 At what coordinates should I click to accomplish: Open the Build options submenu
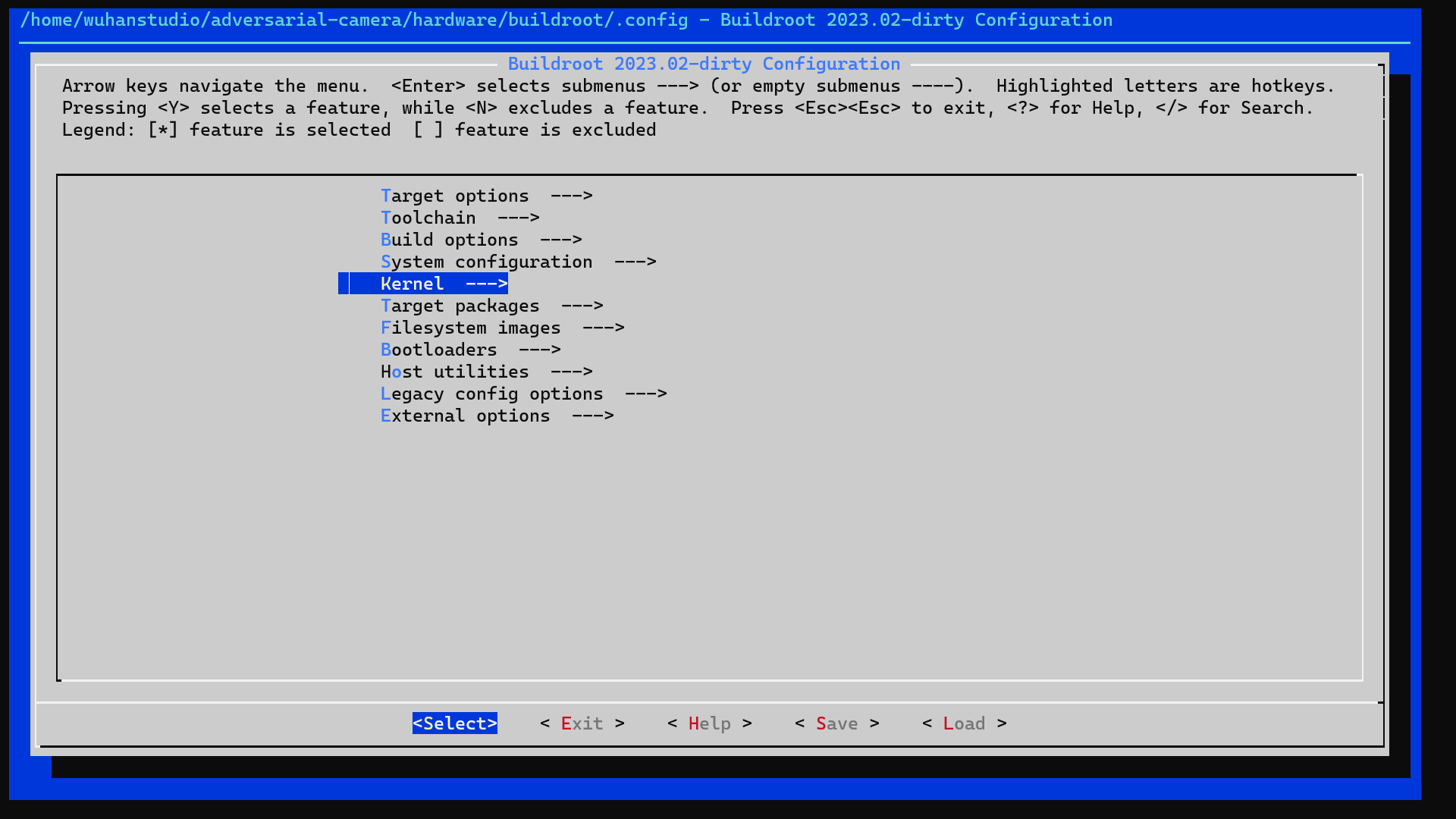[x=450, y=240]
